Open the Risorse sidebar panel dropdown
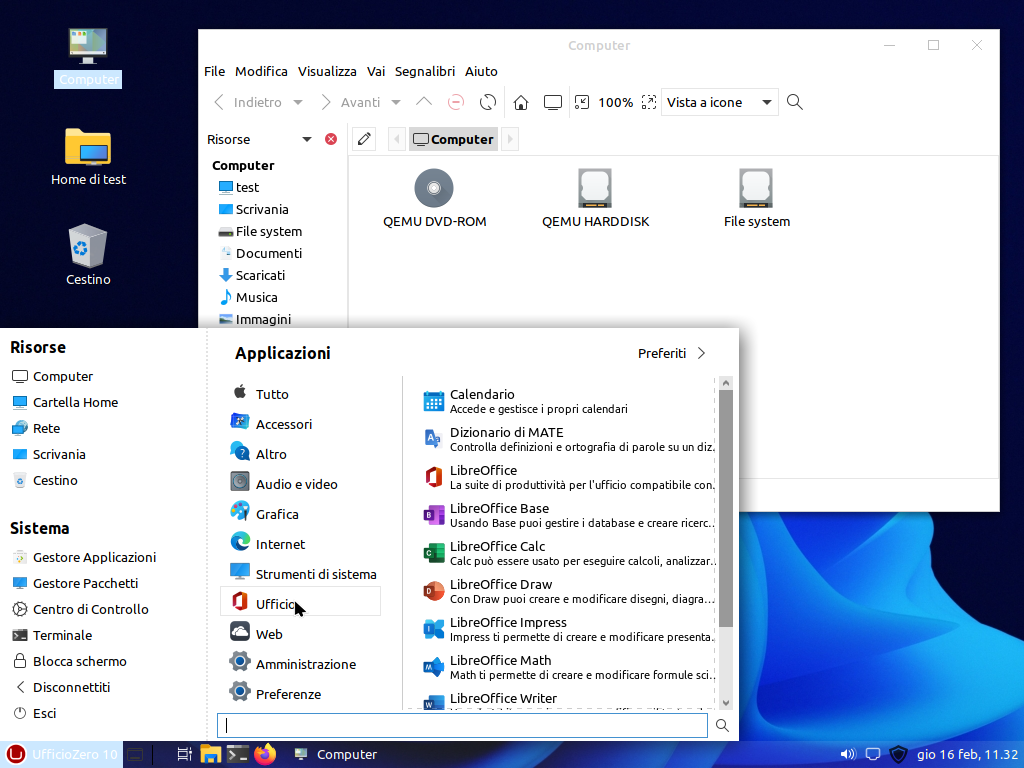Image resolution: width=1024 pixels, height=768 pixels. (307, 138)
